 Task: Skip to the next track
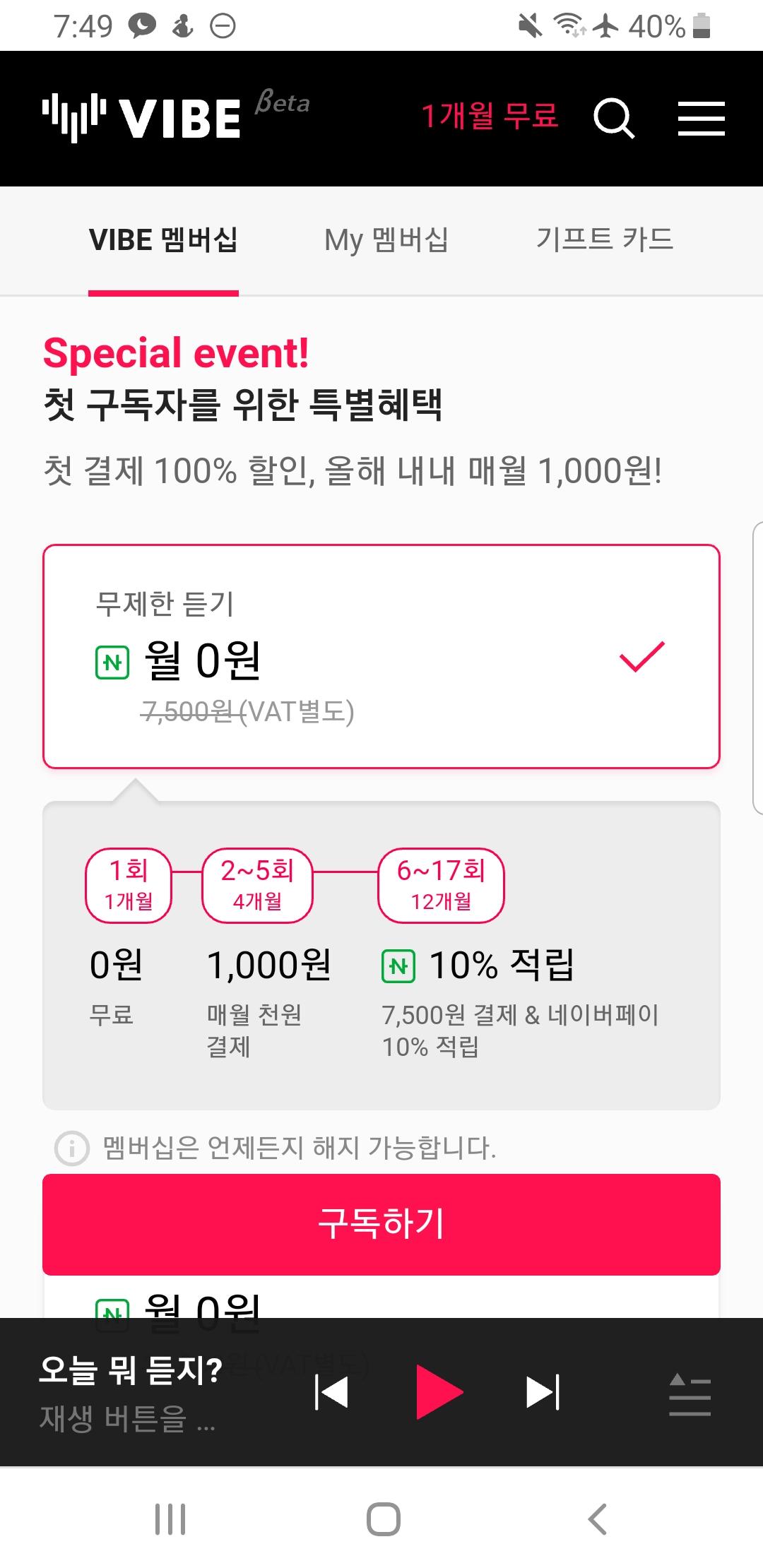pyautogui.click(x=543, y=1392)
